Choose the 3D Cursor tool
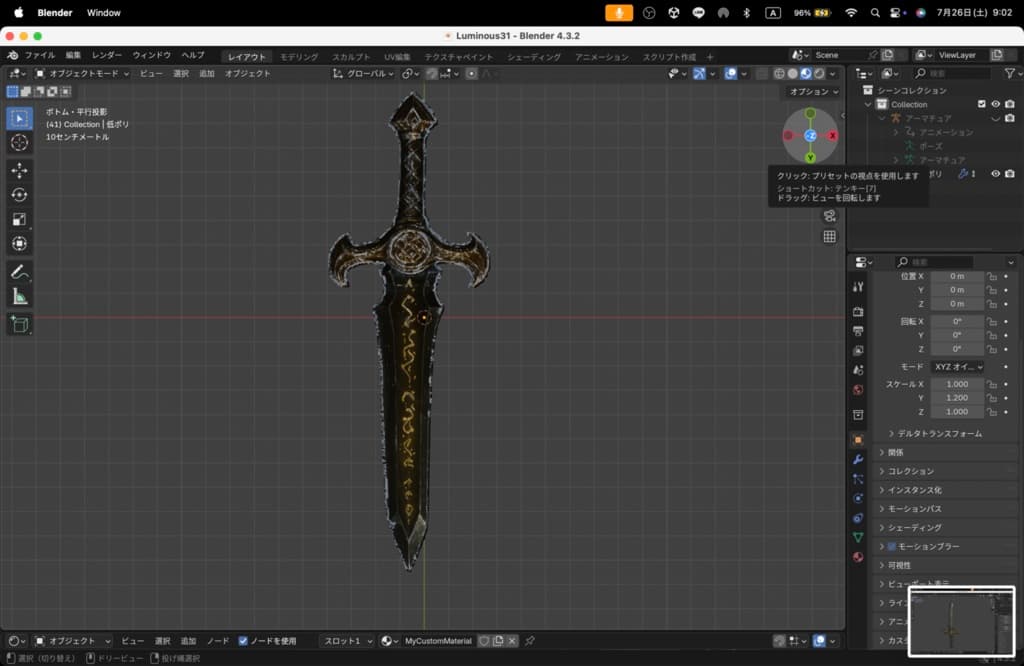The height and width of the screenshot is (666, 1024). tap(19, 143)
